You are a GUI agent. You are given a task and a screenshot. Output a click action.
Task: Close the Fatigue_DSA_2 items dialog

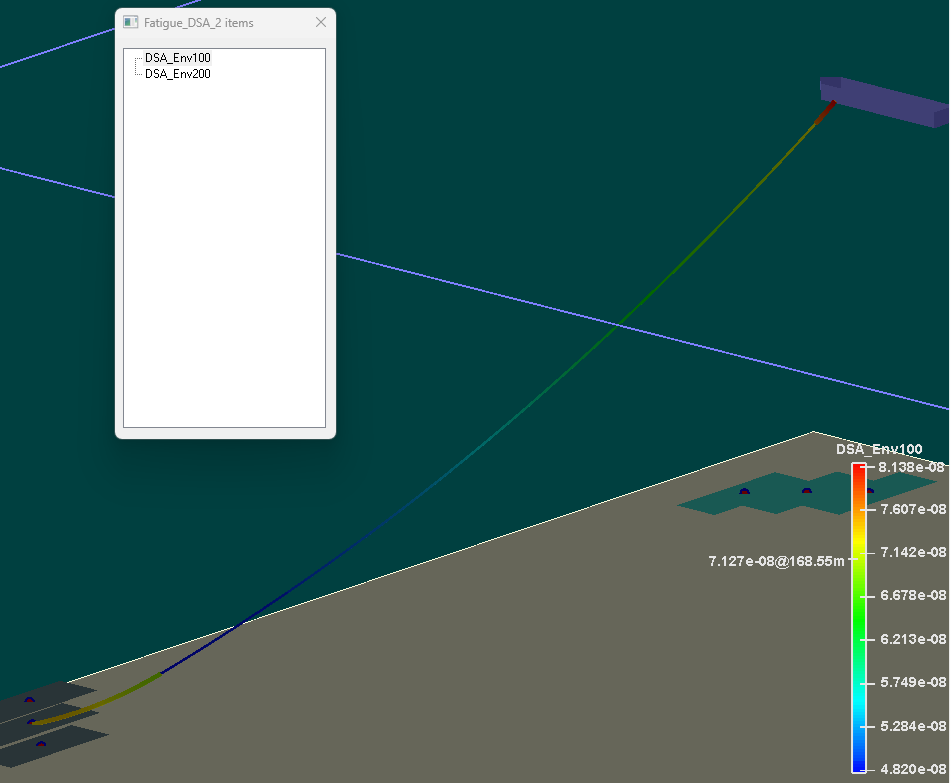tap(321, 22)
